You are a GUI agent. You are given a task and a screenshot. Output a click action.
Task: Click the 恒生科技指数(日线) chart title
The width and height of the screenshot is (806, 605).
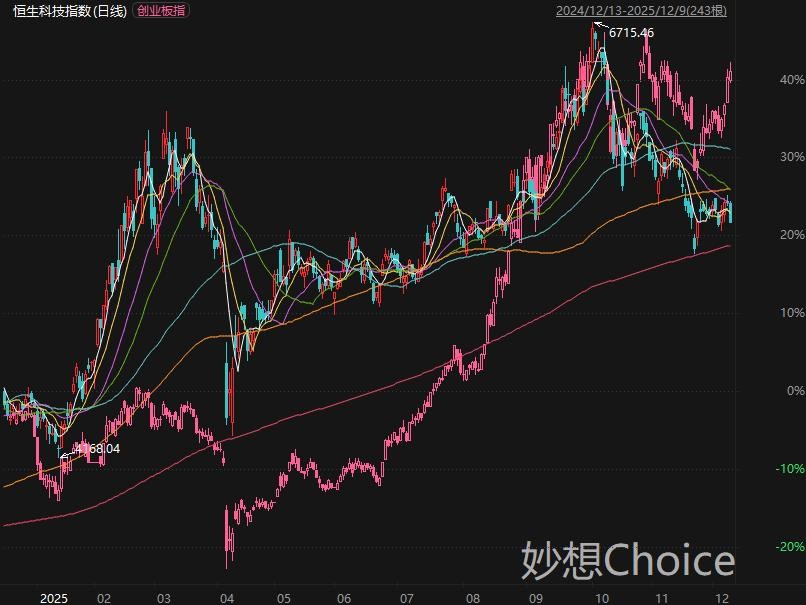point(70,11)
